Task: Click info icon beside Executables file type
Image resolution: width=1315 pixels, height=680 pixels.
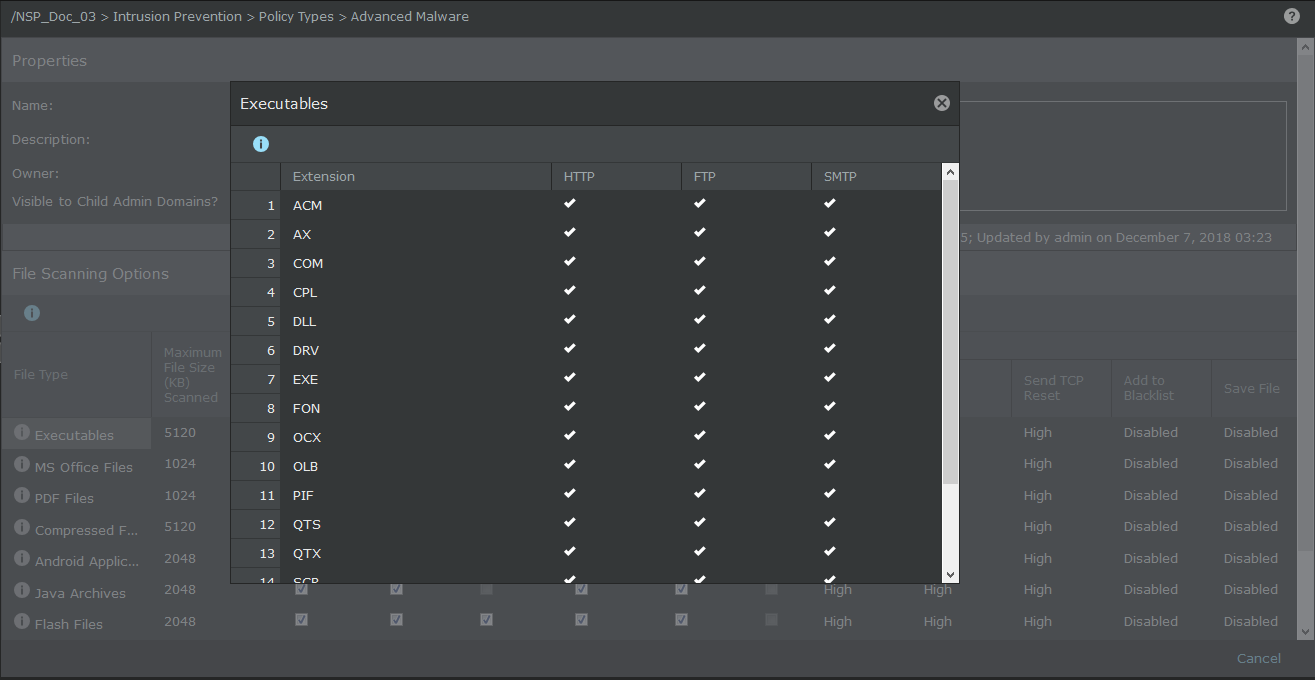Action: 22,433
